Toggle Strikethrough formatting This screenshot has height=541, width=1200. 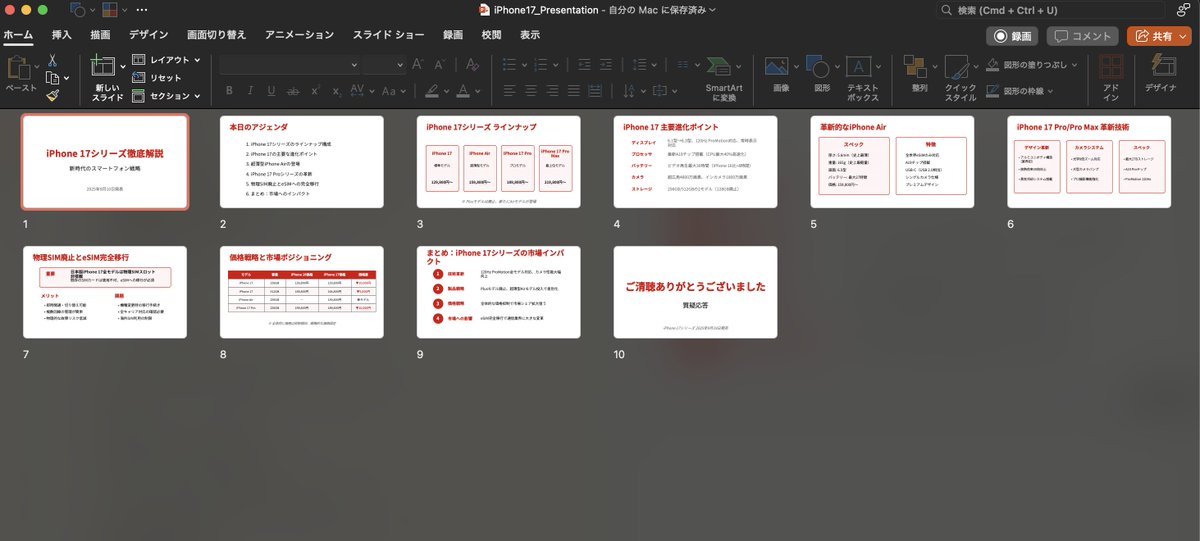coord(291,91)
